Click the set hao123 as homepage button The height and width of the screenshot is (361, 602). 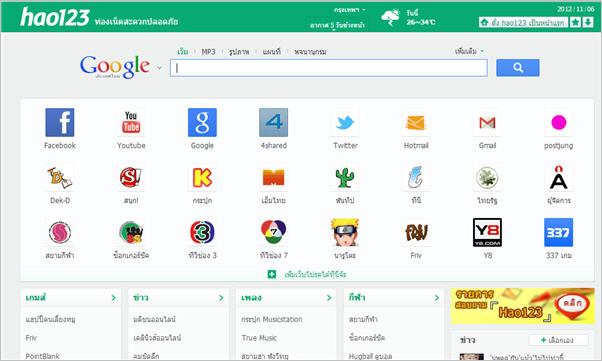[523, 23]
